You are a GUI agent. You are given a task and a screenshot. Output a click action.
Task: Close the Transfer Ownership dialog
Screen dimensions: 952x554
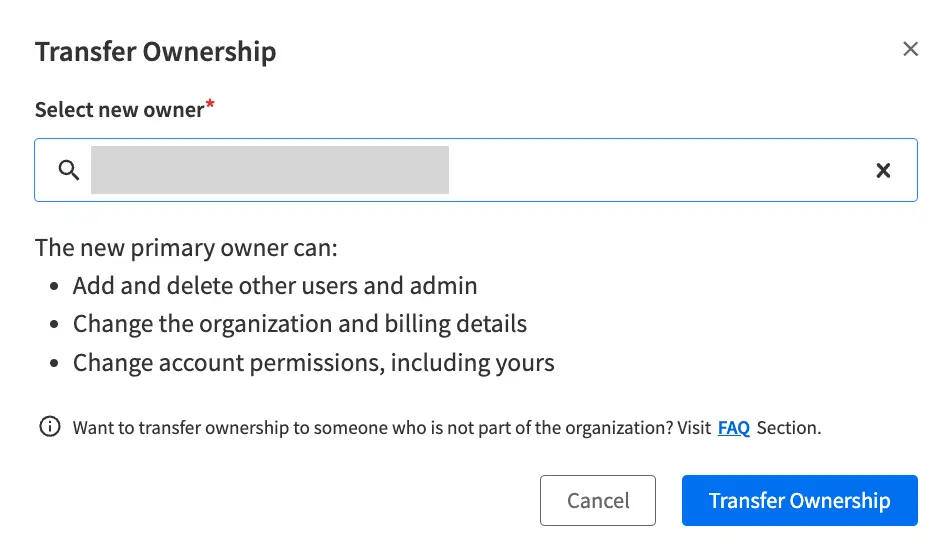(x=910, y=49)
